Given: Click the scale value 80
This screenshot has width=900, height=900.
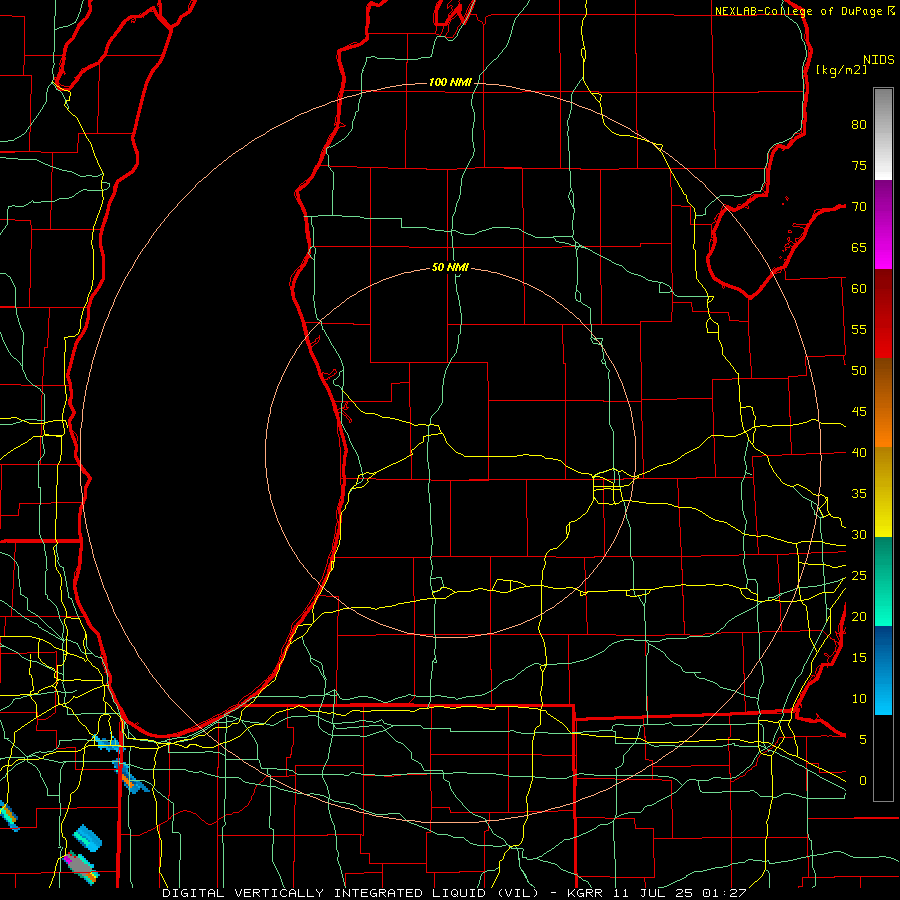Looking at the screenshot, I should pos(859,125).
